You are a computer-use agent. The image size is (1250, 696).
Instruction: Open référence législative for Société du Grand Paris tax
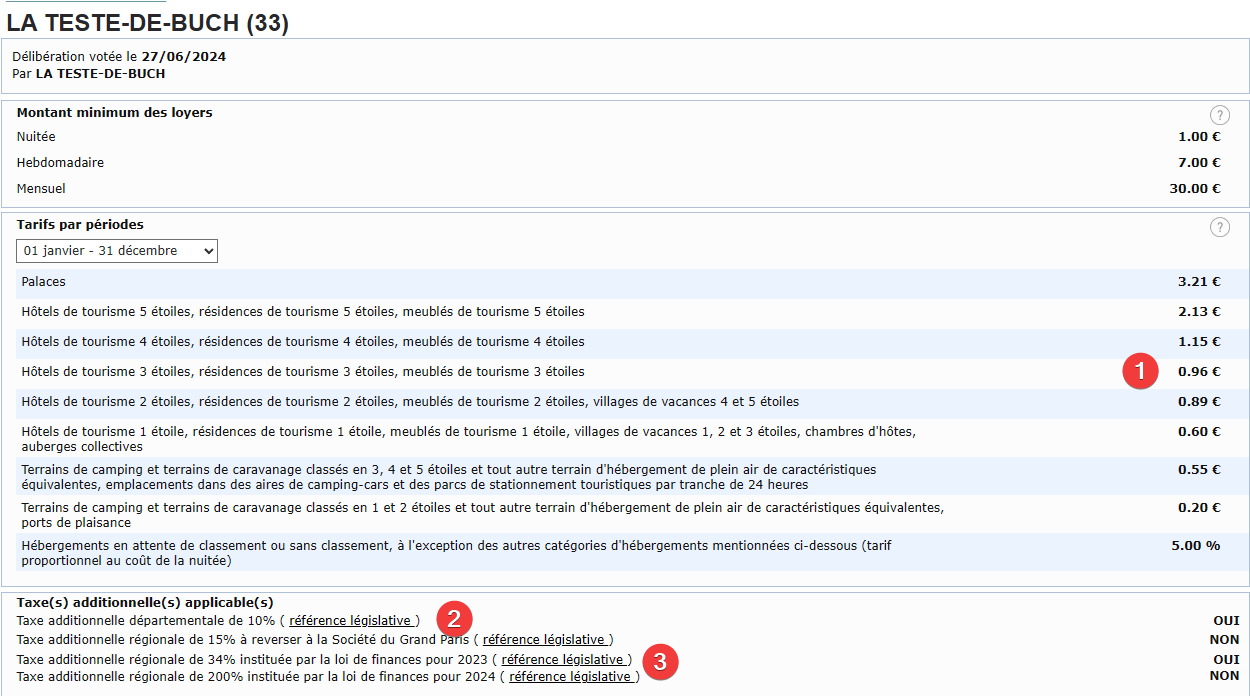coord(544,640)
